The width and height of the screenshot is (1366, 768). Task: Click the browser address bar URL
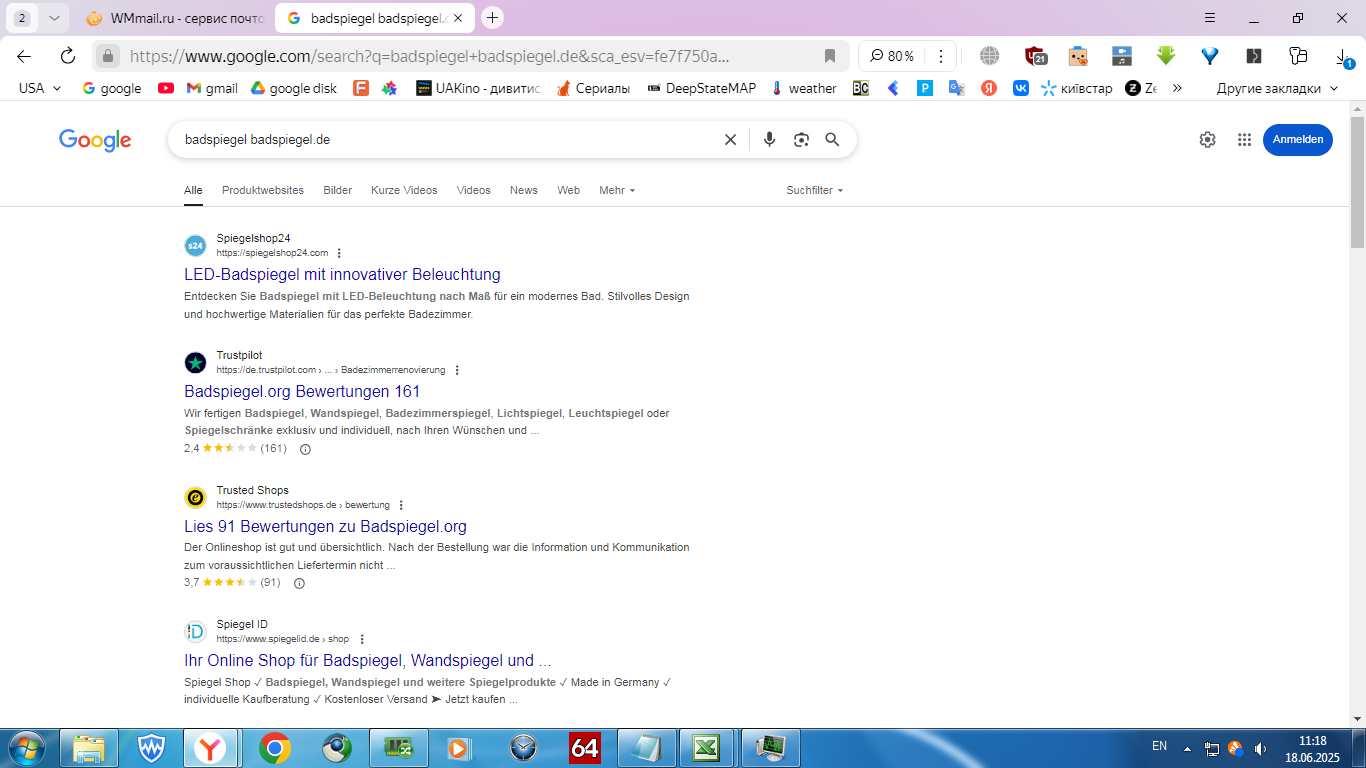pyautogui.click(x=430, y=56)
